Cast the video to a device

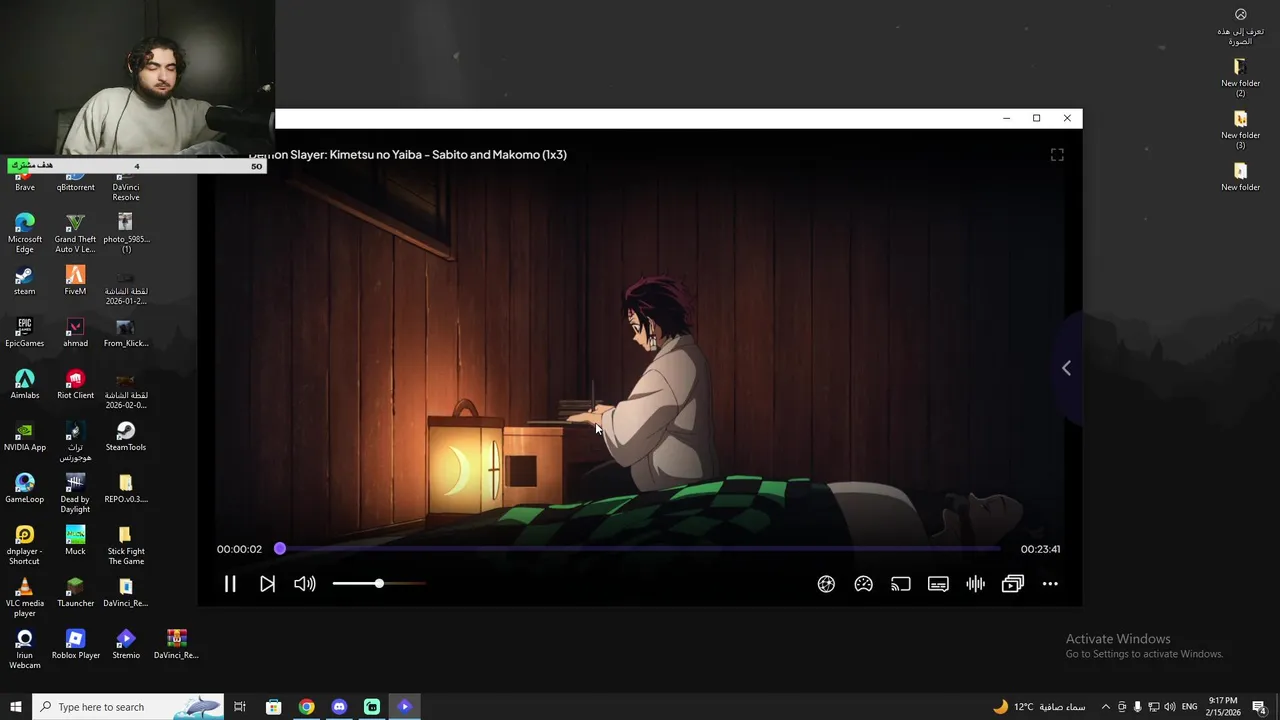[x=901, y=584]
